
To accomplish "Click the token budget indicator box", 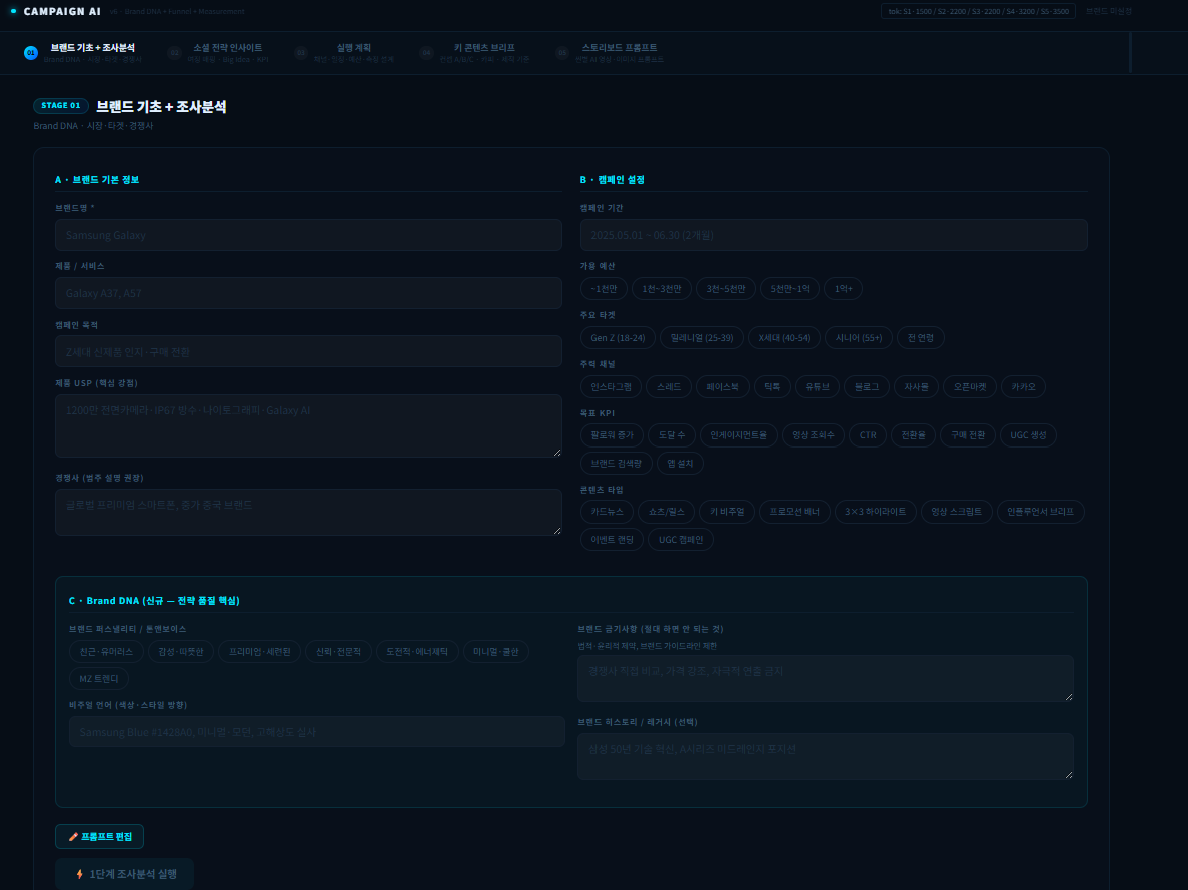I will click(x=978, y=11).
